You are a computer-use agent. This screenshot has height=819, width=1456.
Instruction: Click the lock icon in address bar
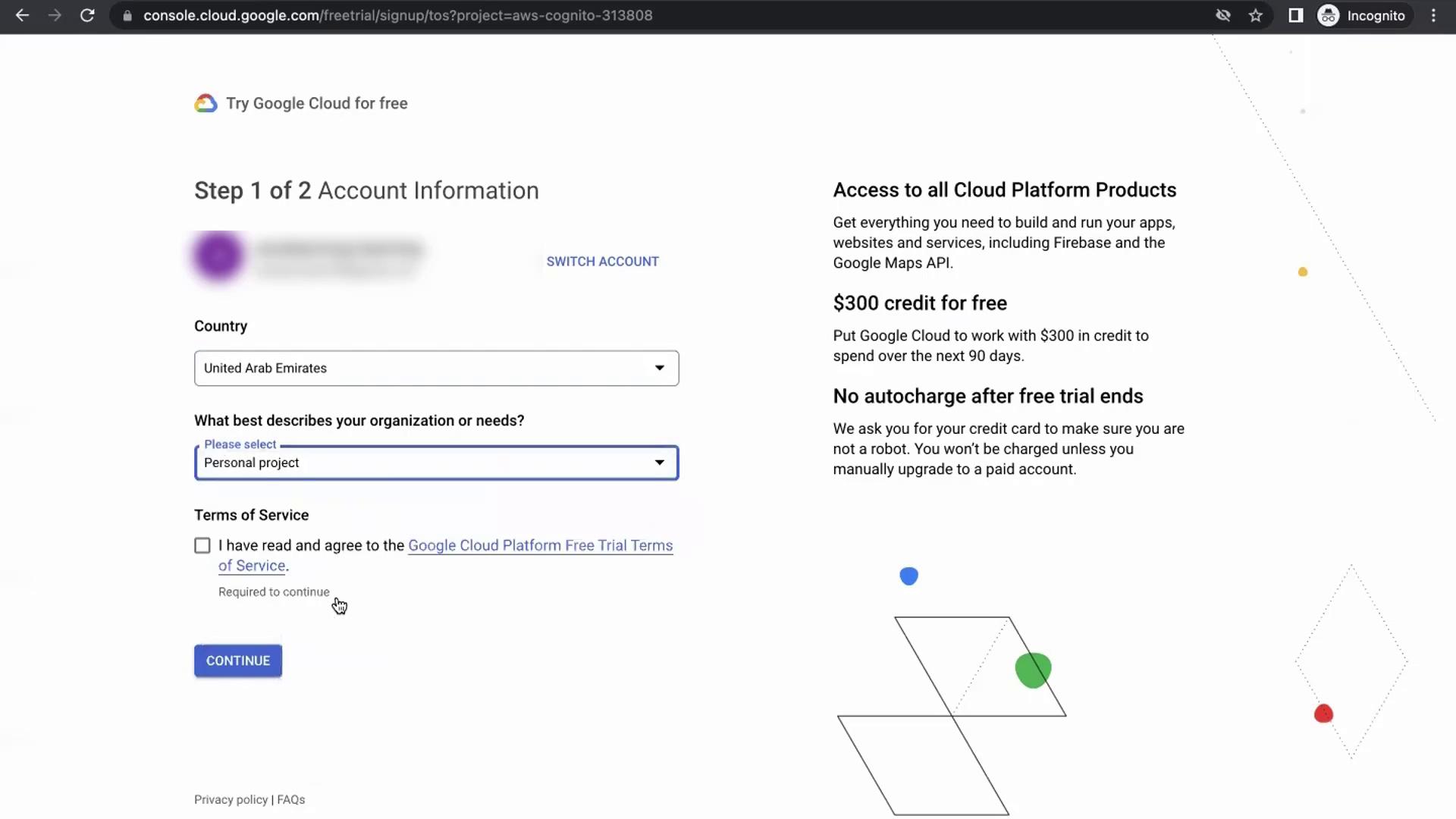pos(127,16)
